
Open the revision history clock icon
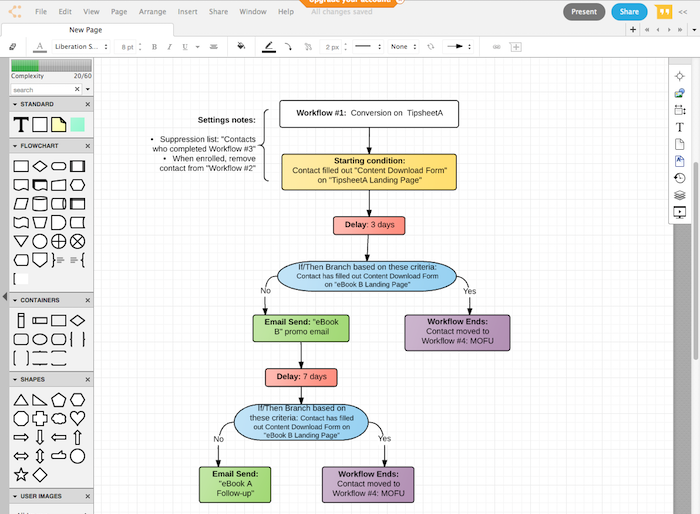click(x=679, y=178)
